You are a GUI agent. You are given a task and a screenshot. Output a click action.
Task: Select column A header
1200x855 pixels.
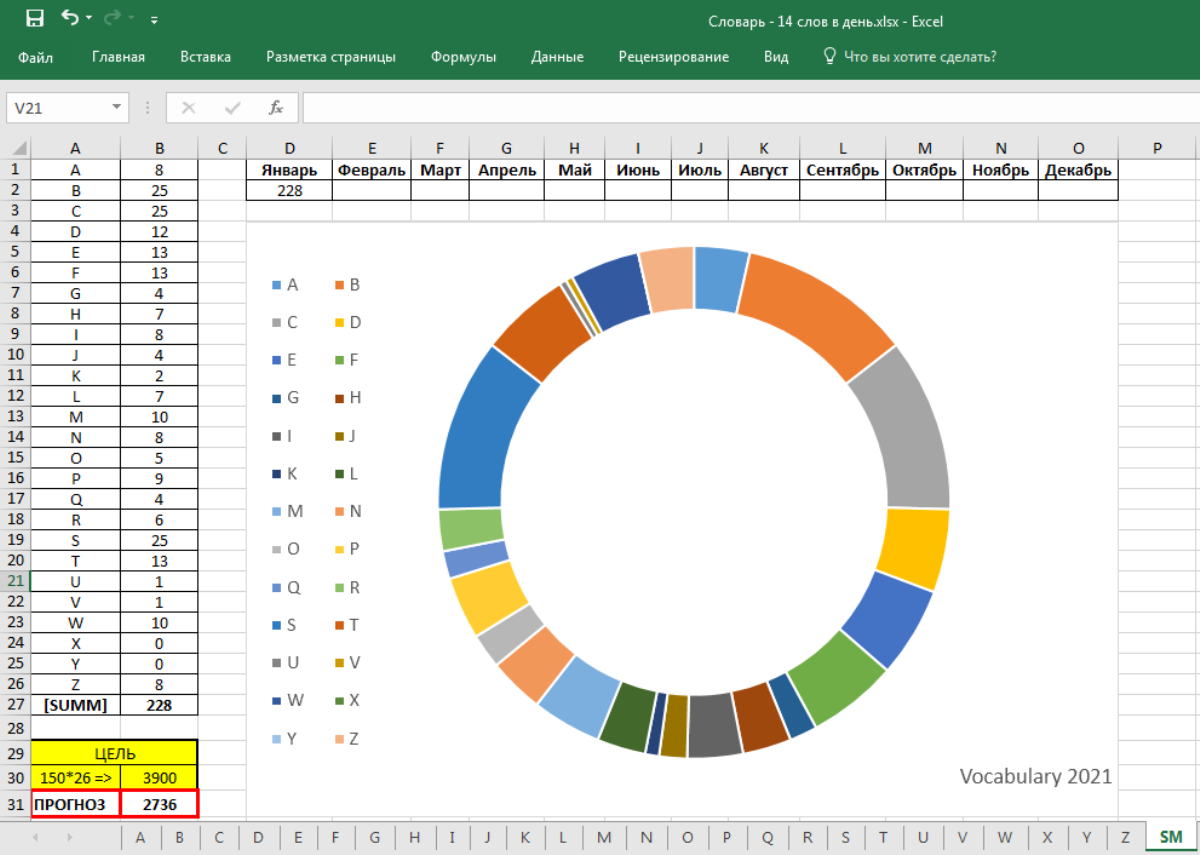pyautogui.click(x=76, y=148)
